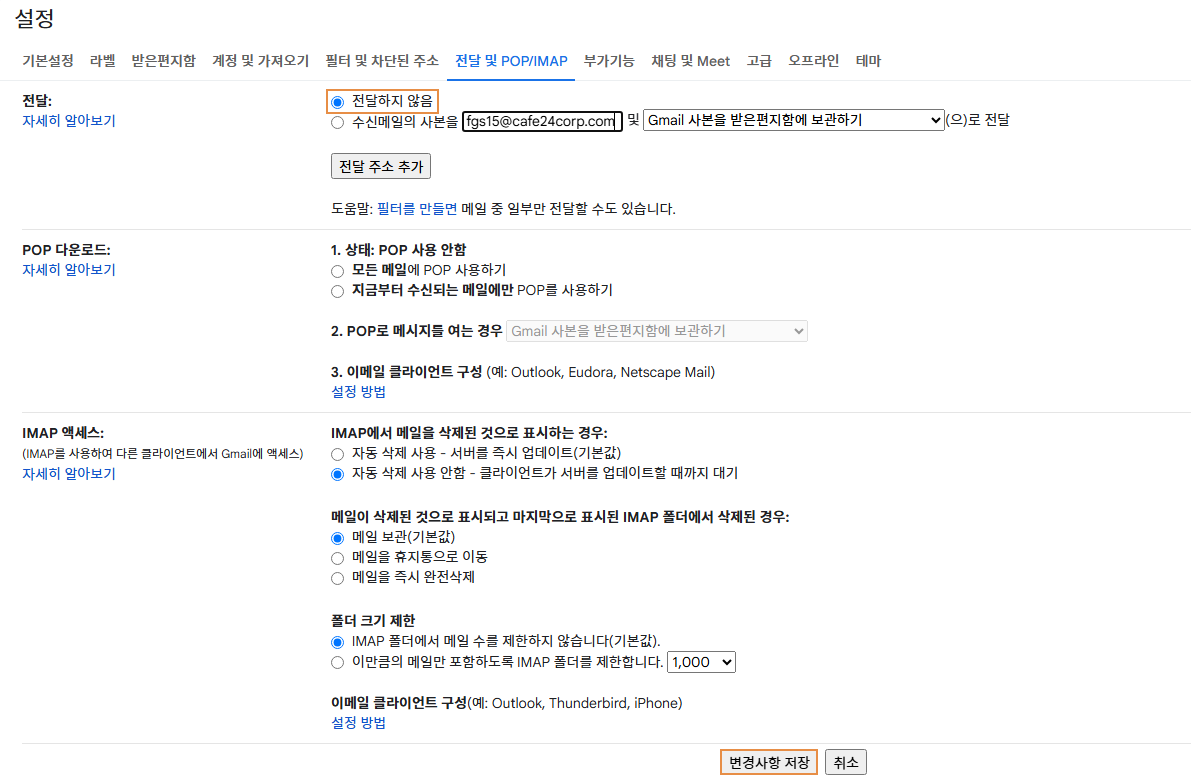1191x784 pixels.
Task: Expand the forwarding "Gmail 사본을 받은편지함에 보관하기" dropdown
Action: (793, 120)
